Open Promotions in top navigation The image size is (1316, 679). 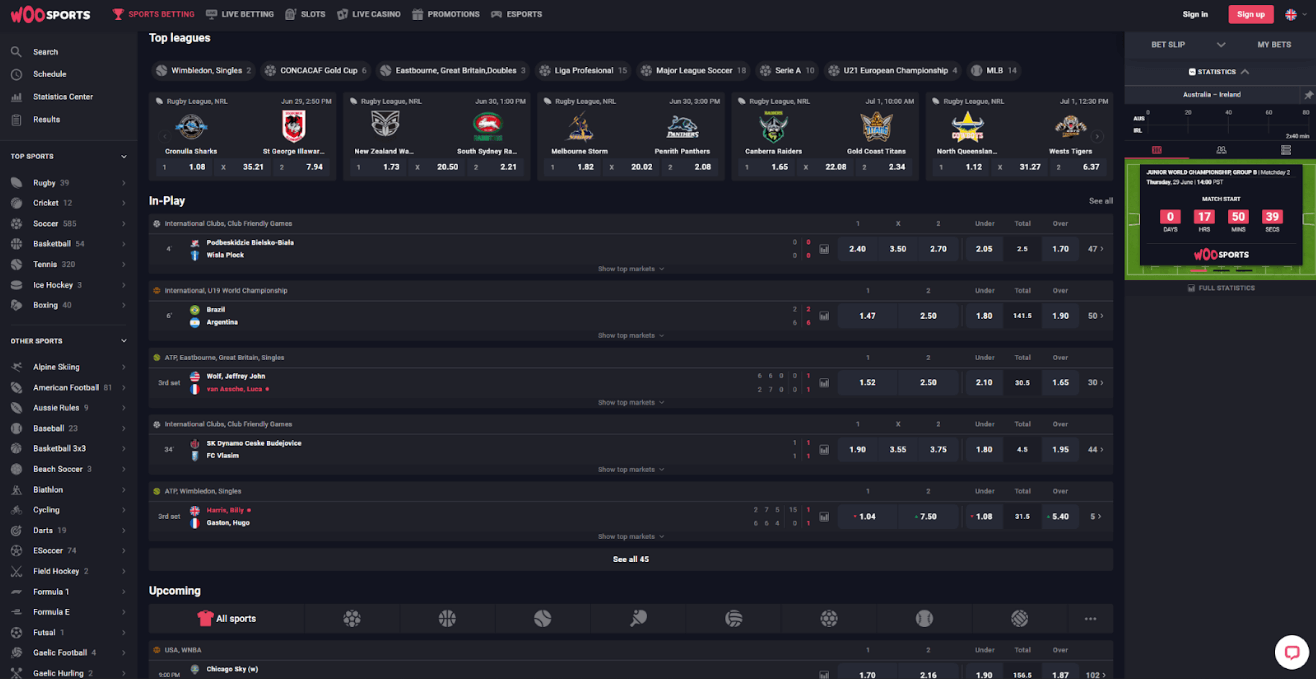coord(446,14)
